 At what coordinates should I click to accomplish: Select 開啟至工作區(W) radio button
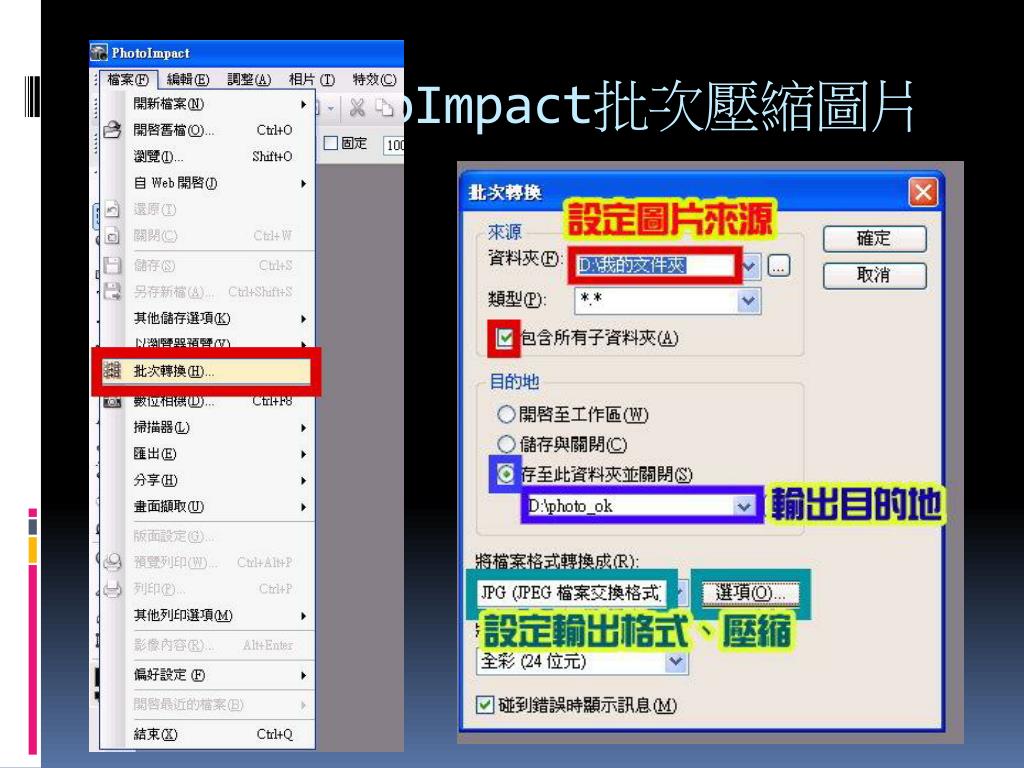coord(506,414)
